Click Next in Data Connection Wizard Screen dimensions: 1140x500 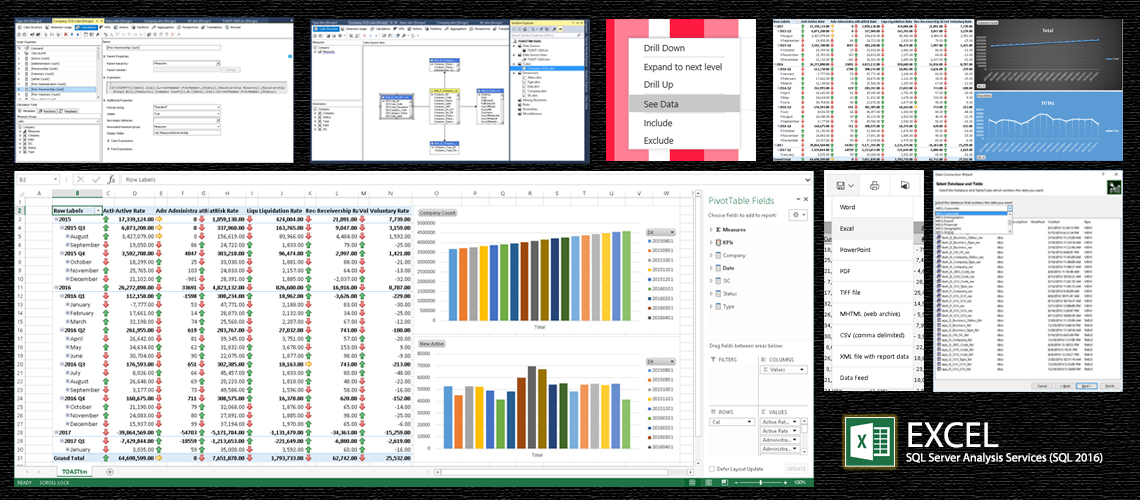coord(1085,386)
